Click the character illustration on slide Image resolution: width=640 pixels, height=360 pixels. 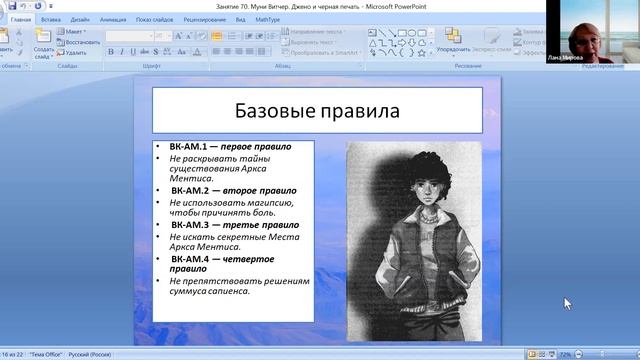point(414,241)
